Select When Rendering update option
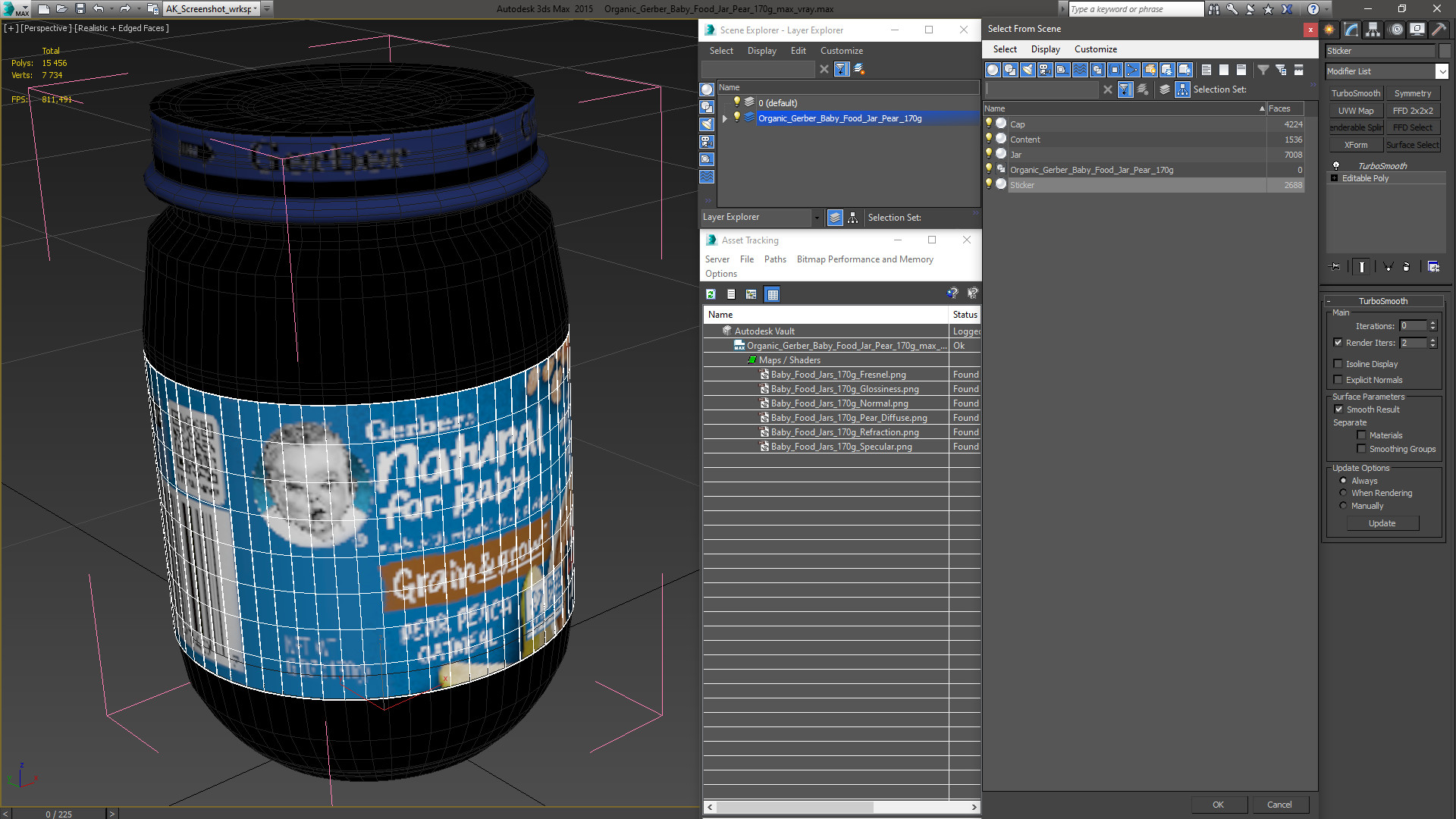This screenshot has height=819, width=1456. 1343,493
